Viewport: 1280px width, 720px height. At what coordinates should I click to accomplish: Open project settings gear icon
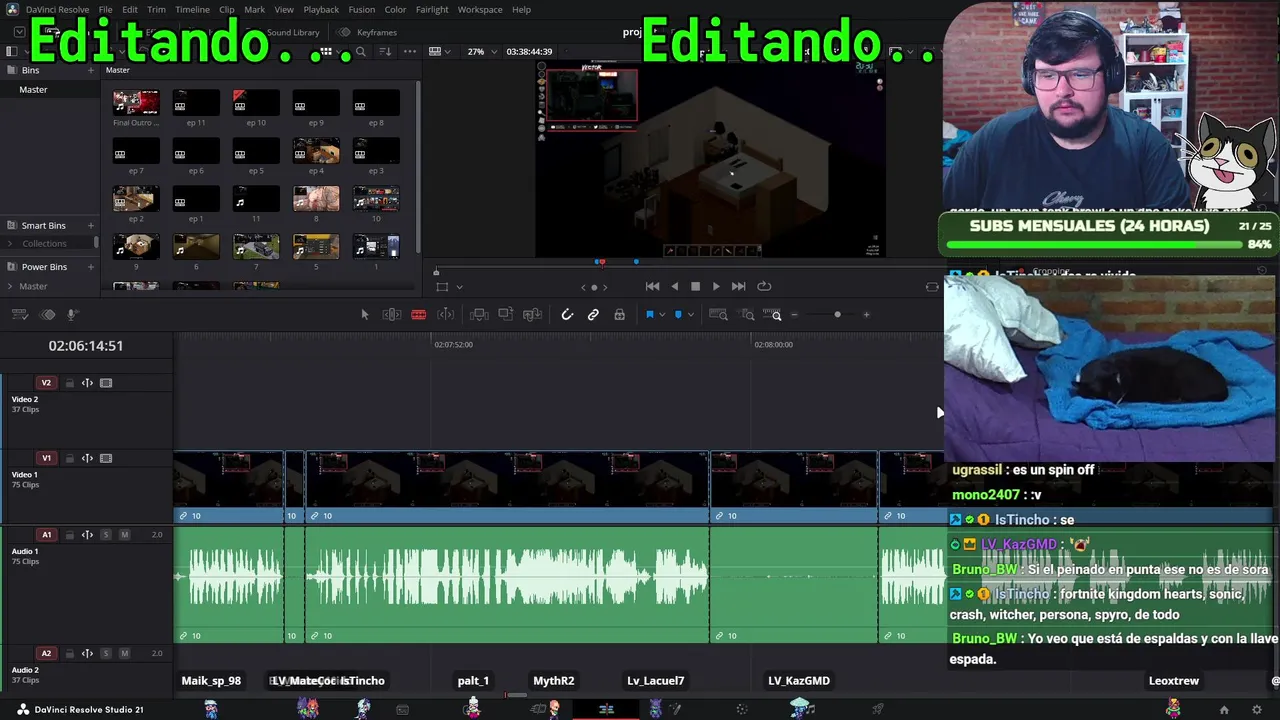(1257, 710)
